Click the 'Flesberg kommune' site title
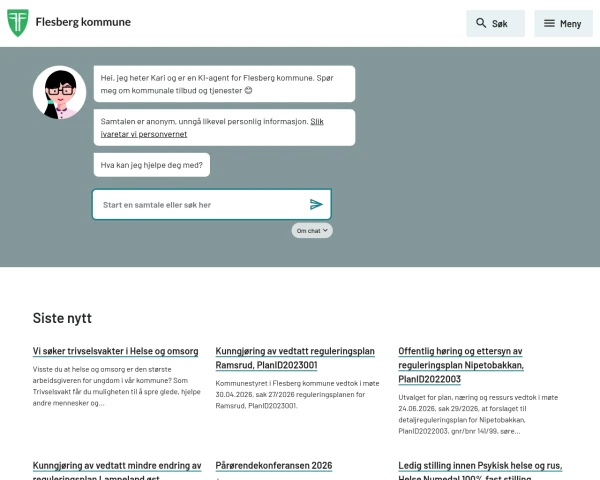The width and height of the screenshot is (600, 480). [83, 22]
